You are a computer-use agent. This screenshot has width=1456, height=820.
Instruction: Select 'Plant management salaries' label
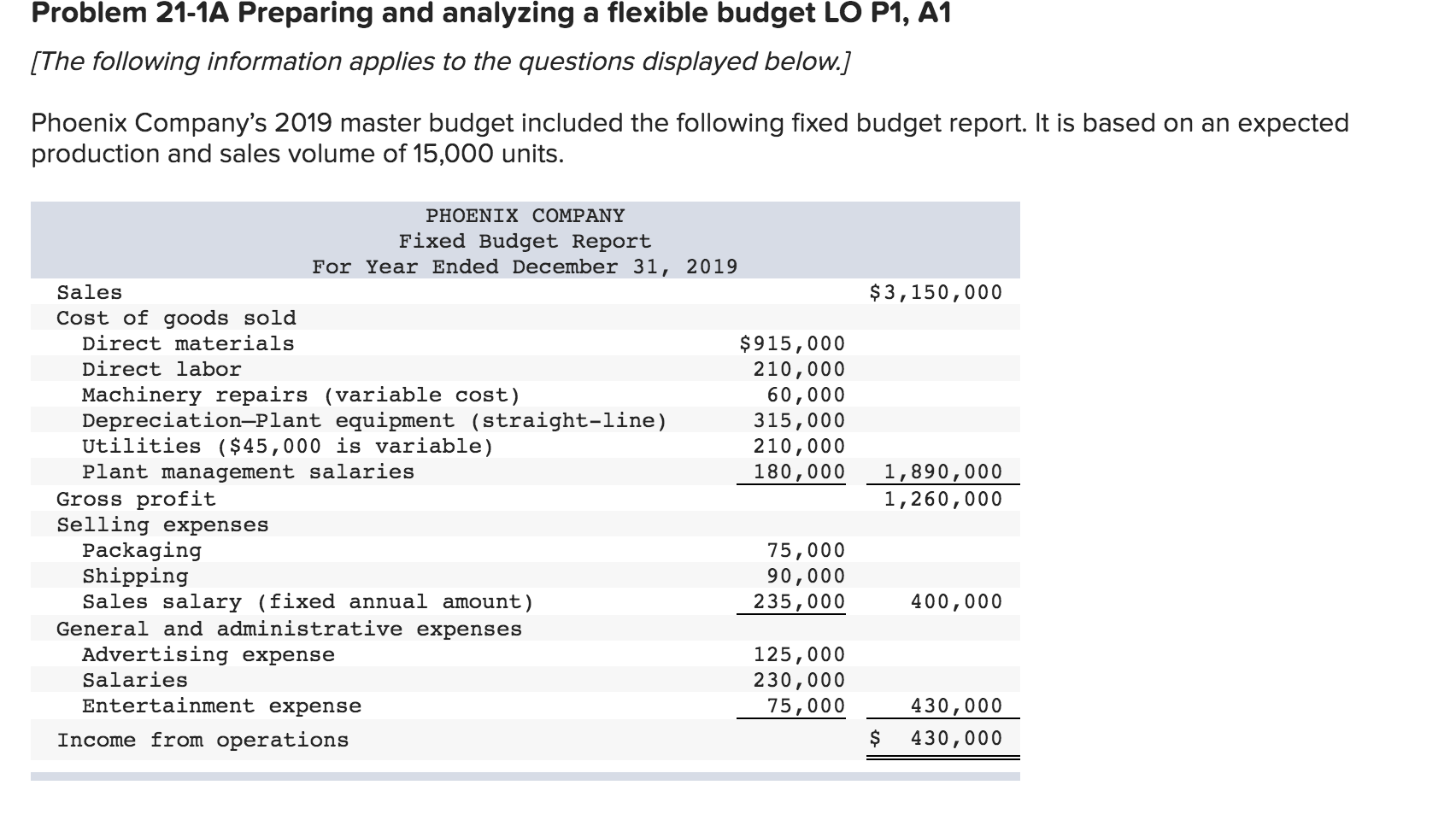[248, 472]
